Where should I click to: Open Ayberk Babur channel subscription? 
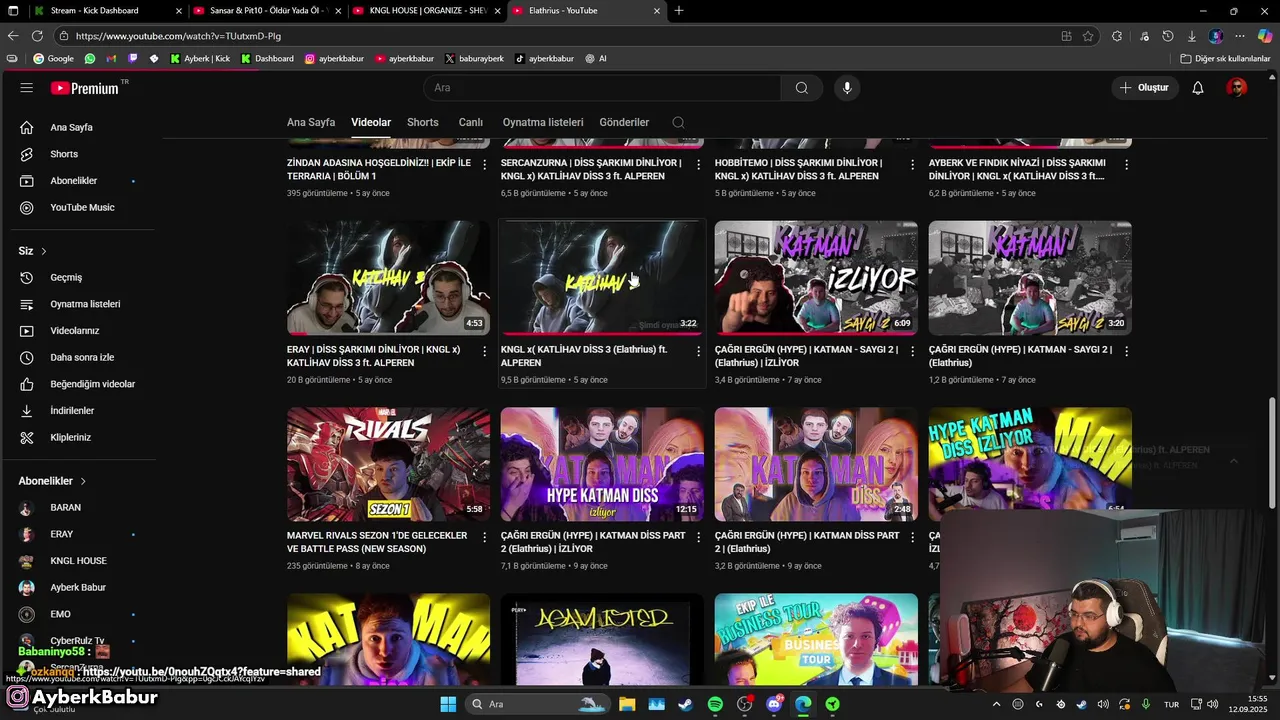[78, 588]
